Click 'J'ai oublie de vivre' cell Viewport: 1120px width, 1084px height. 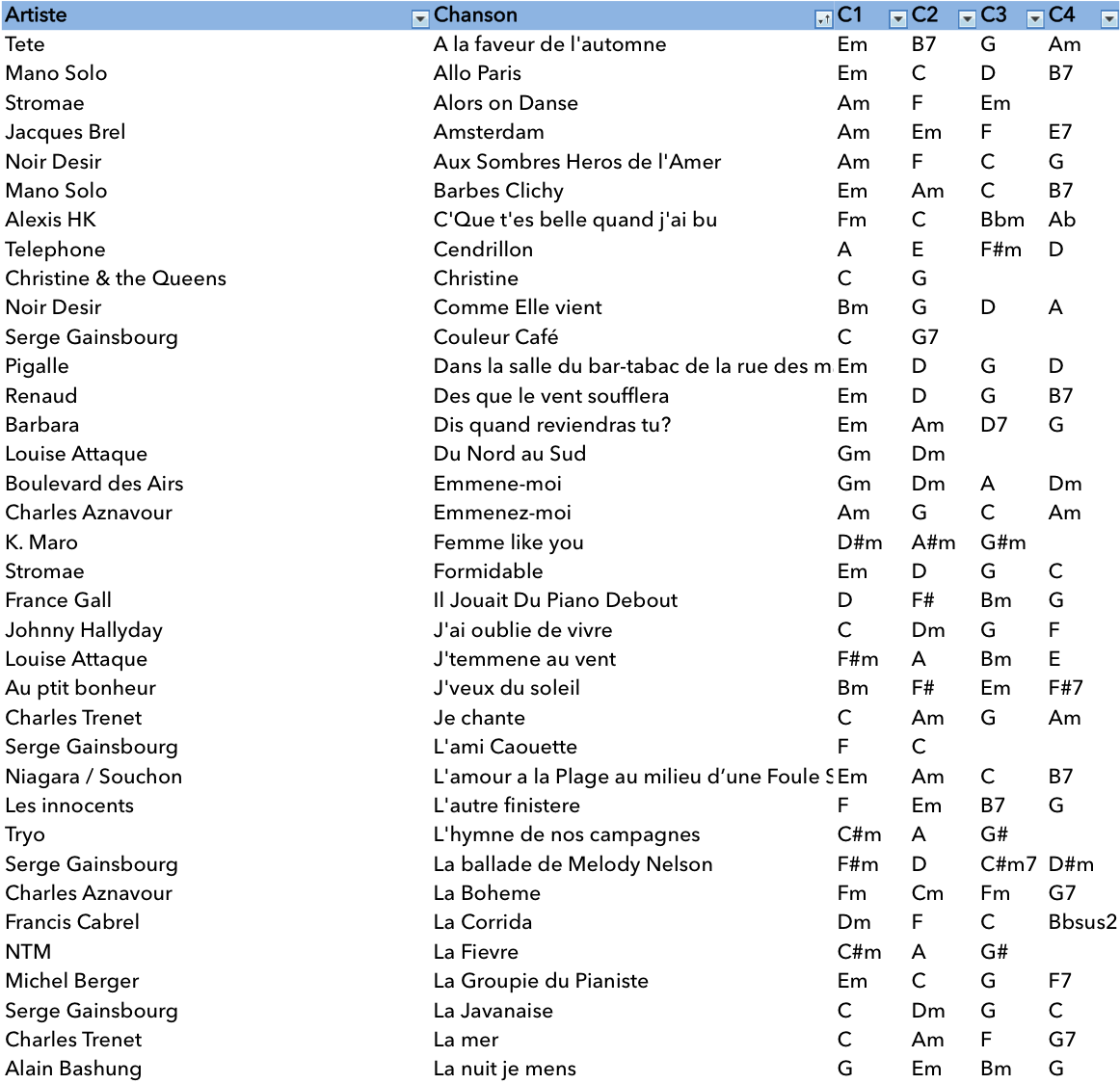(522, 630)
